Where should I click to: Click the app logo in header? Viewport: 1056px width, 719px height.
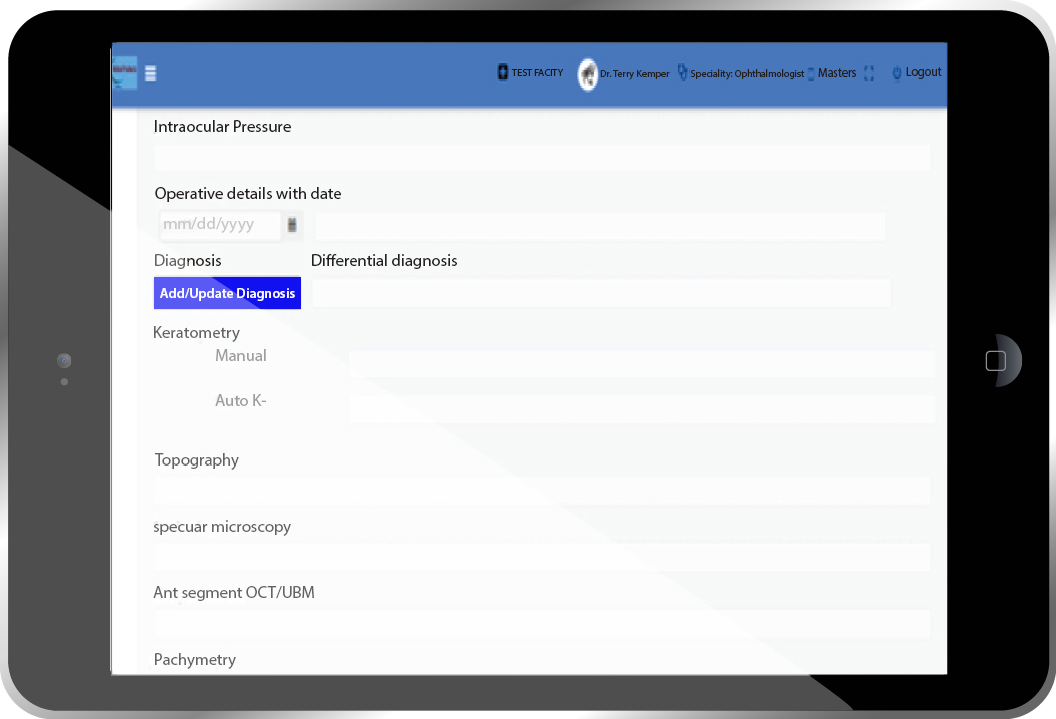coord(125,73)
